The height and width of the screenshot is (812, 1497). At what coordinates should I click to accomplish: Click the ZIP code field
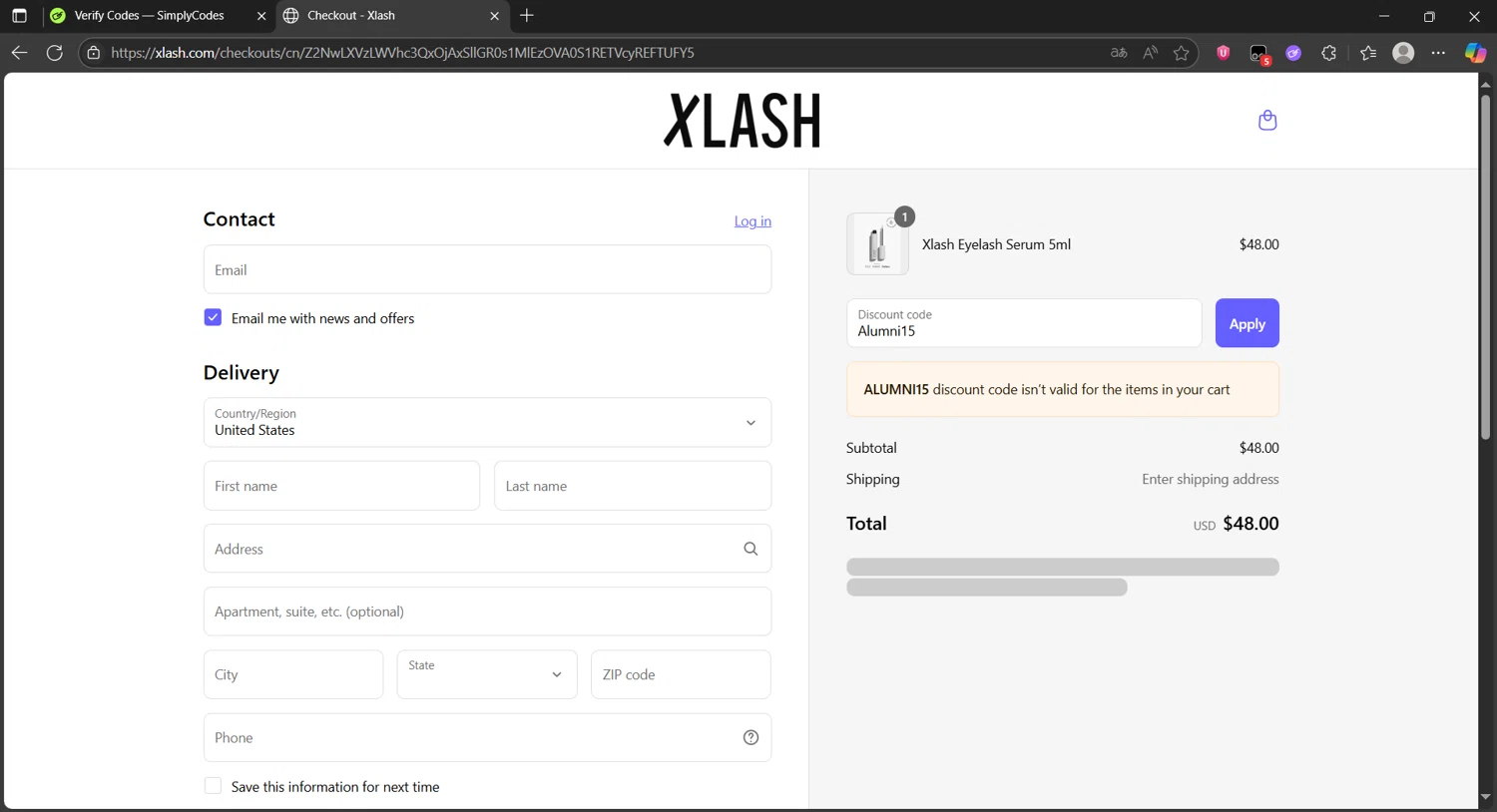tap(681, 674)
